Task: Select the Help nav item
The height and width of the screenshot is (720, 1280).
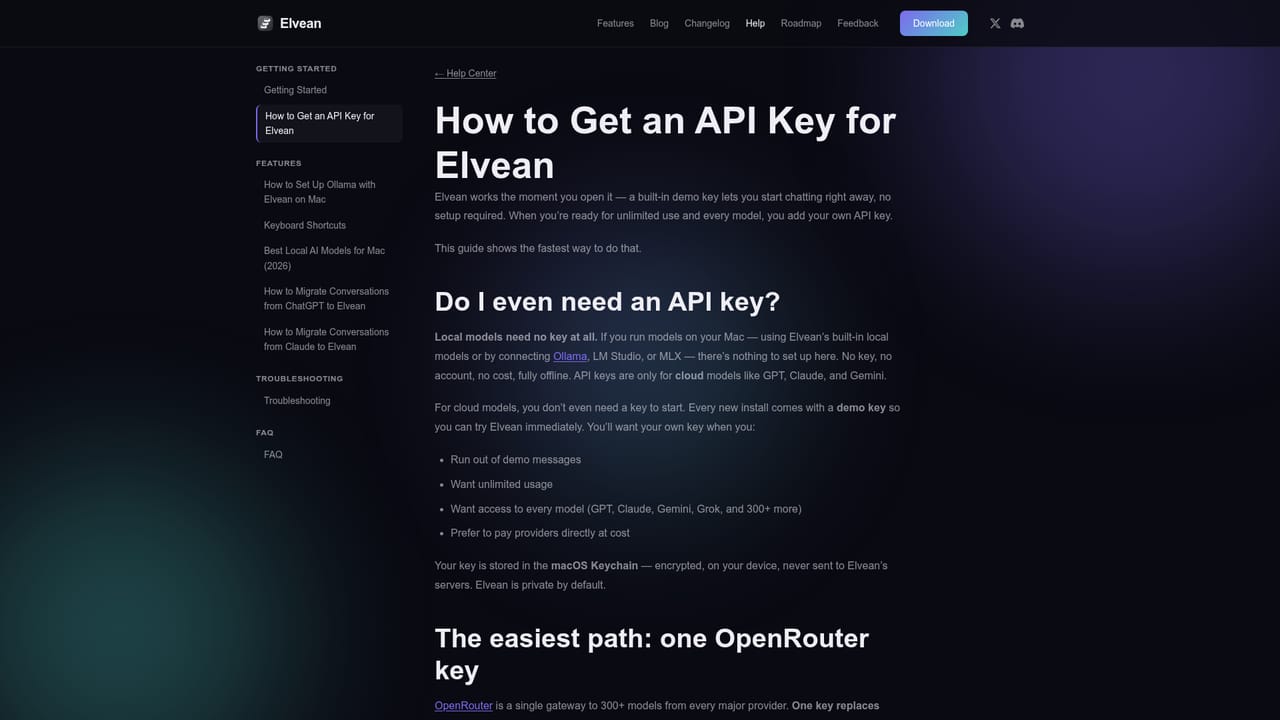Action: coord(755,23)
